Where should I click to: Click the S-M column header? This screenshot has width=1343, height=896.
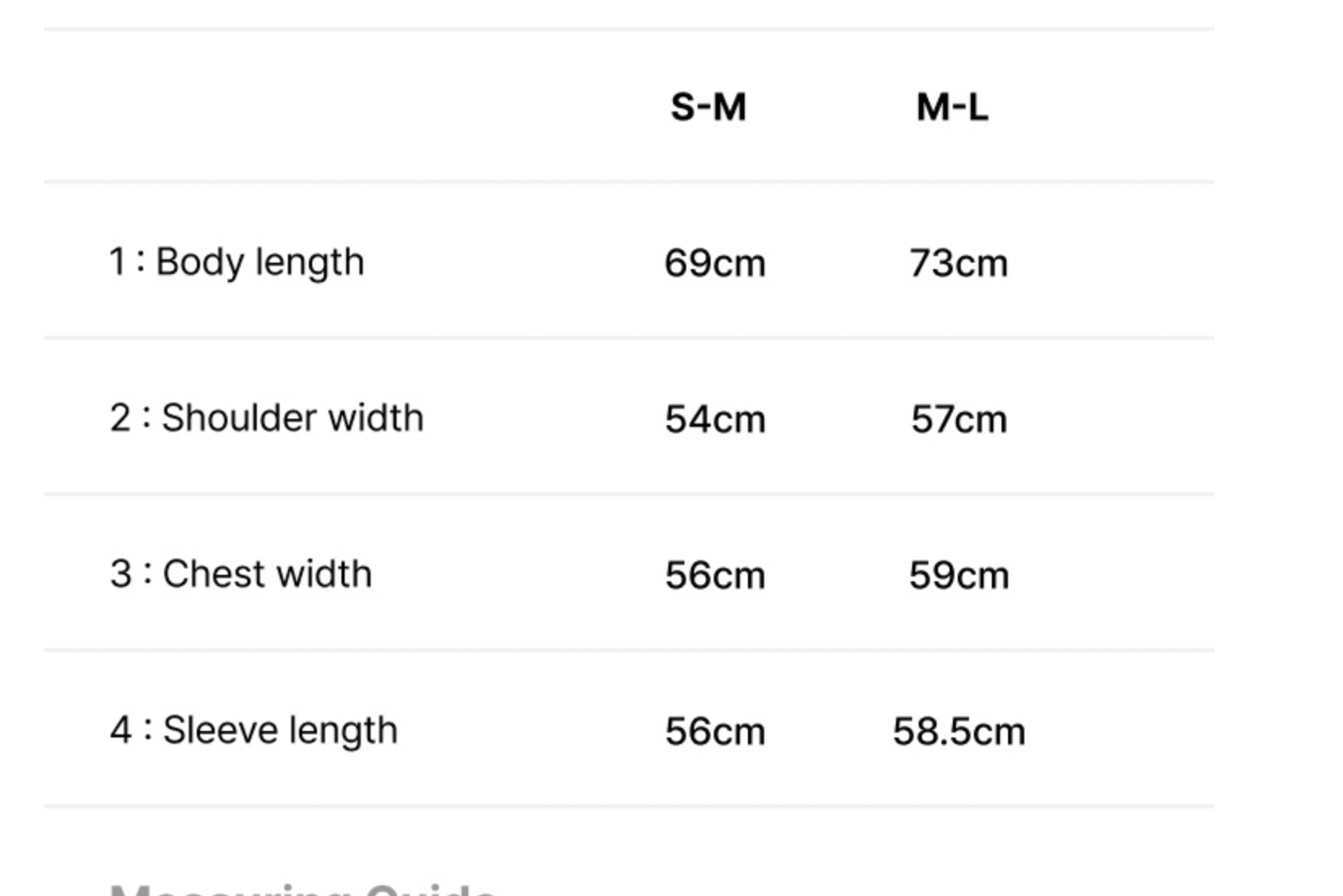708,107
